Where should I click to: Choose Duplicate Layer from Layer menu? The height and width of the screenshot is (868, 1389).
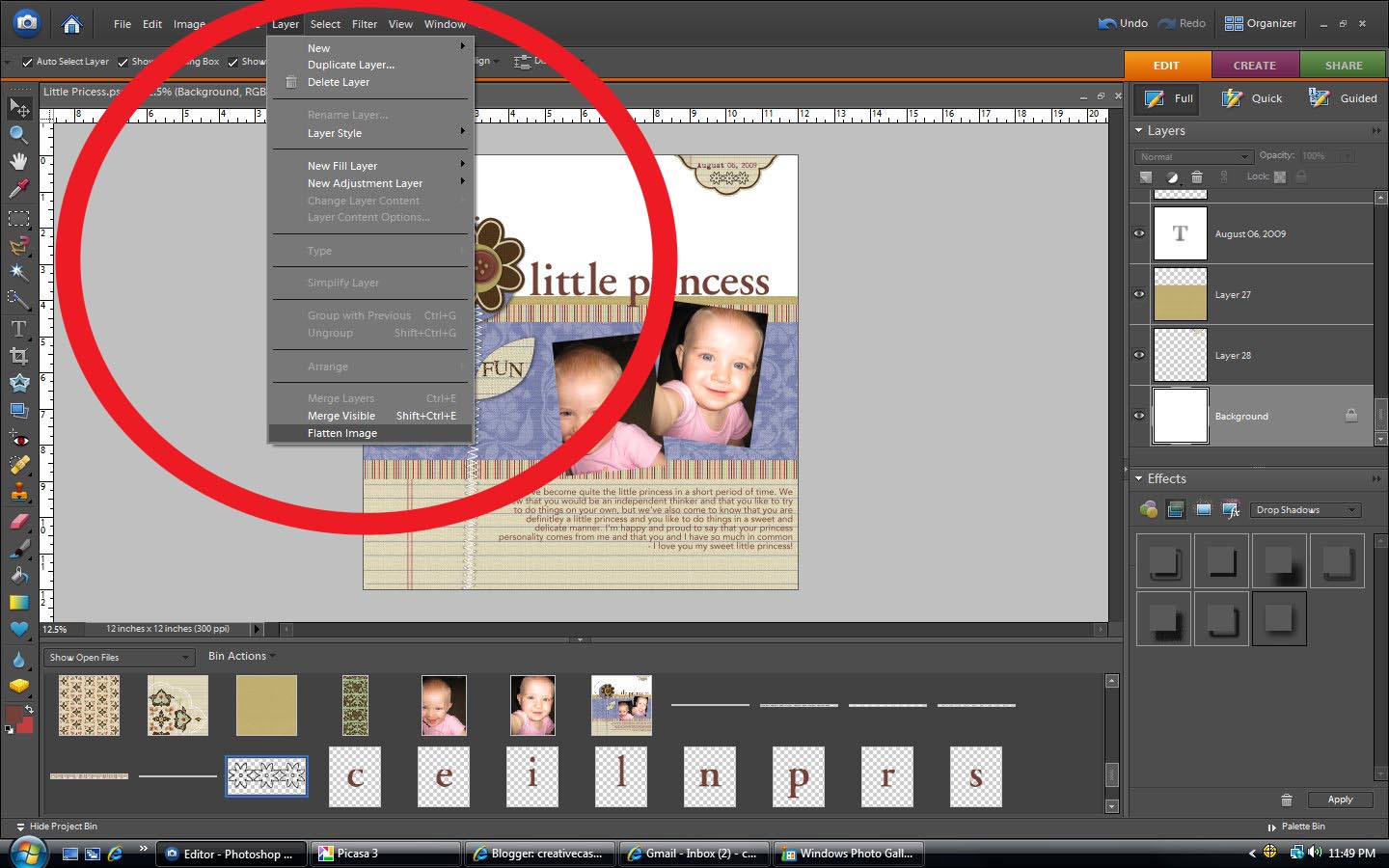coord(370,65)
